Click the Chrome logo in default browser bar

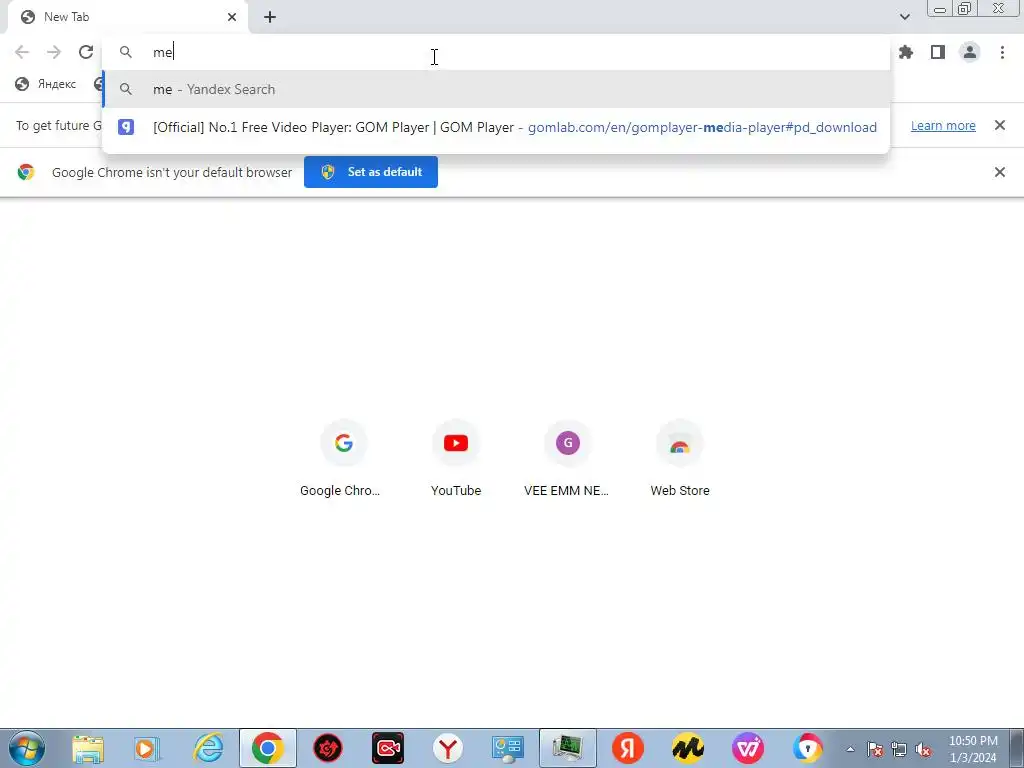(26, 172)
